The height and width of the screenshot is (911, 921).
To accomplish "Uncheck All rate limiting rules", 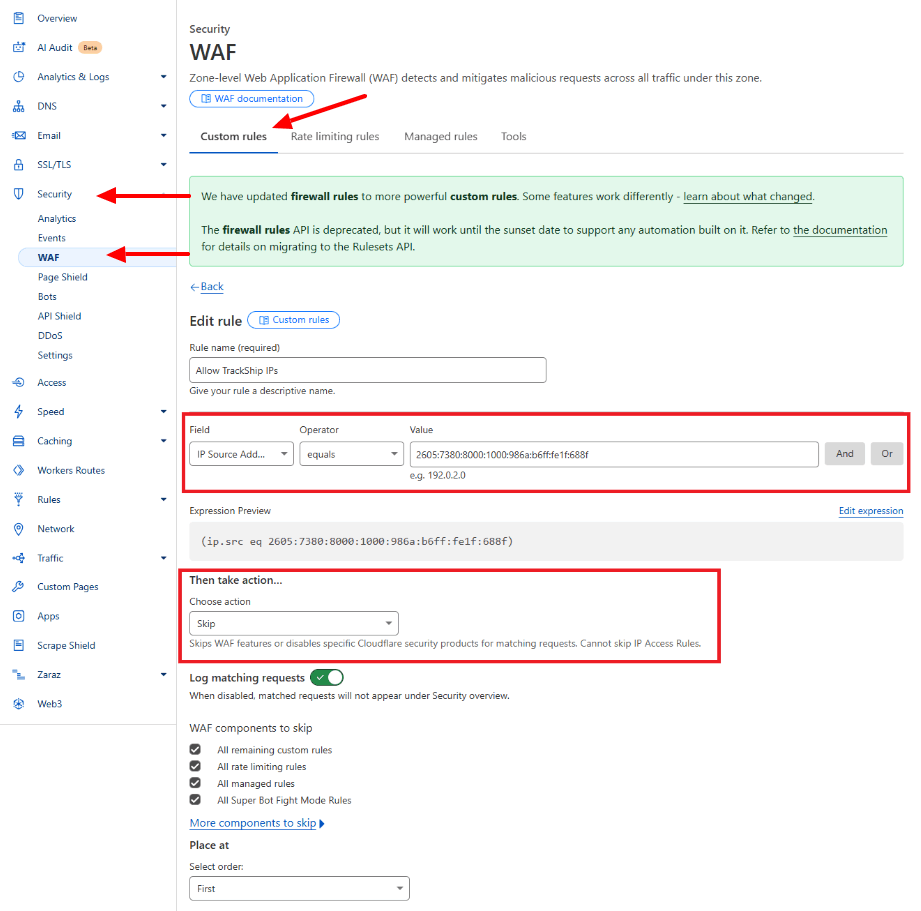I will point(195,767).
